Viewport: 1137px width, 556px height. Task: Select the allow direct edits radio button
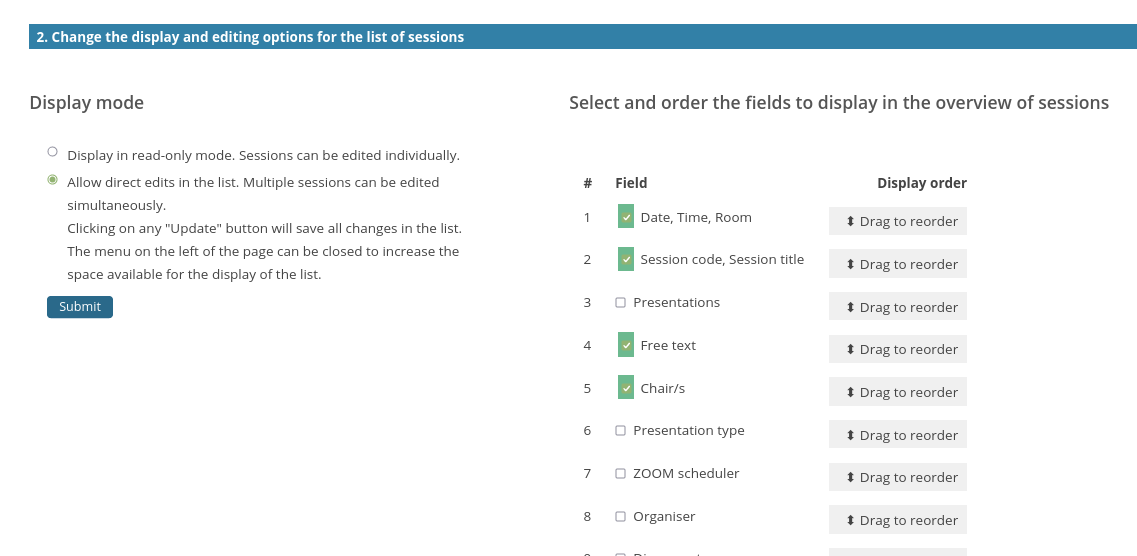pos(52,180)
